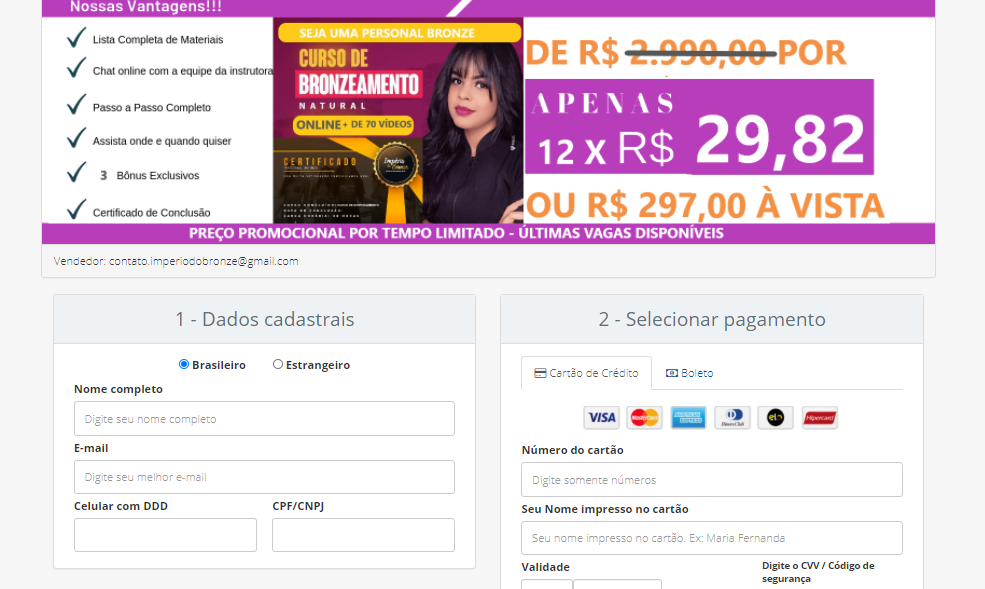Choose the Diners Club card icon
985x589 pixels.
pyautogui.click(x=732, y=418)
